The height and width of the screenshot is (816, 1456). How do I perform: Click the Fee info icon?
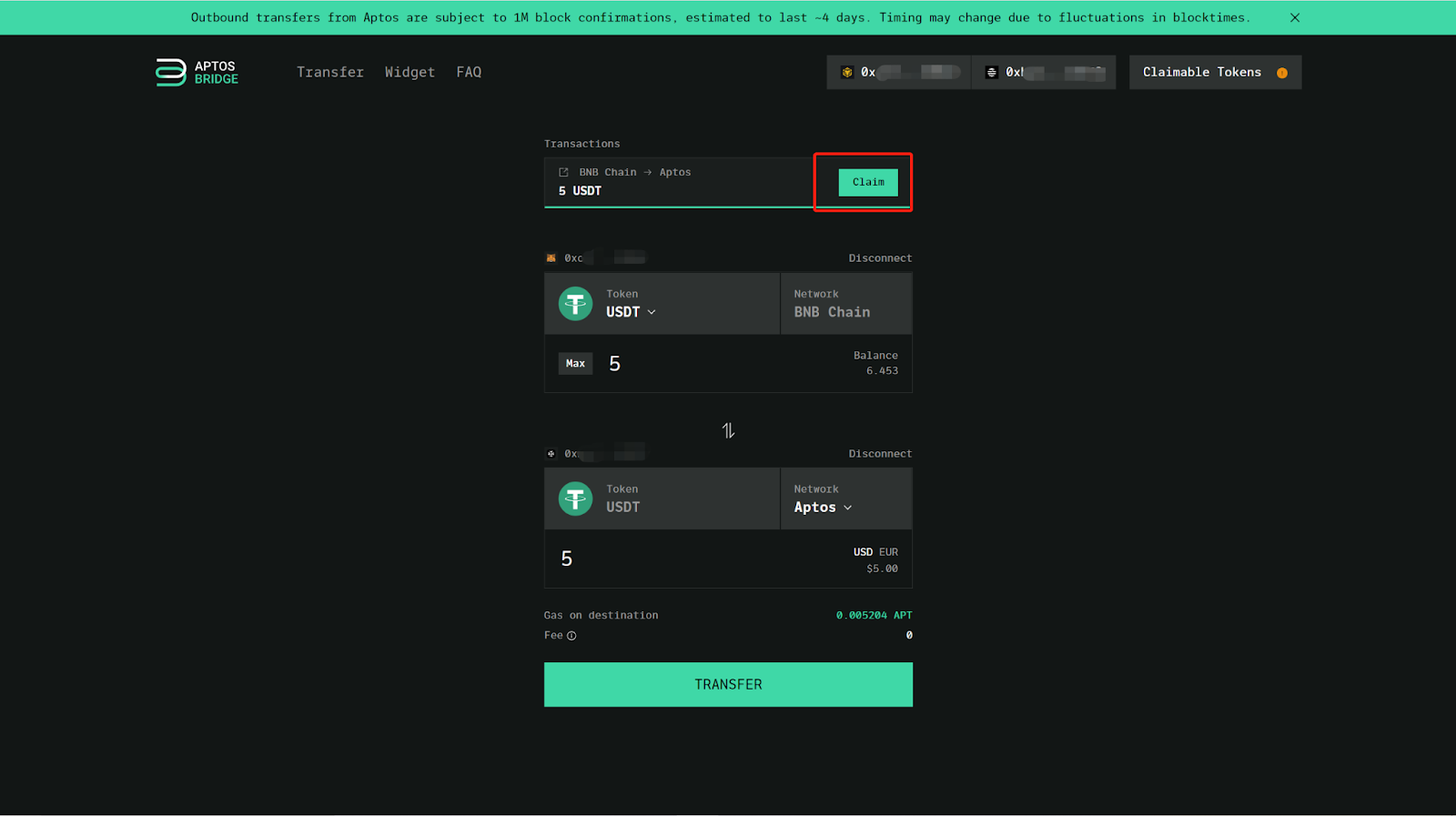pyautogui.click(x=571, y=636)
